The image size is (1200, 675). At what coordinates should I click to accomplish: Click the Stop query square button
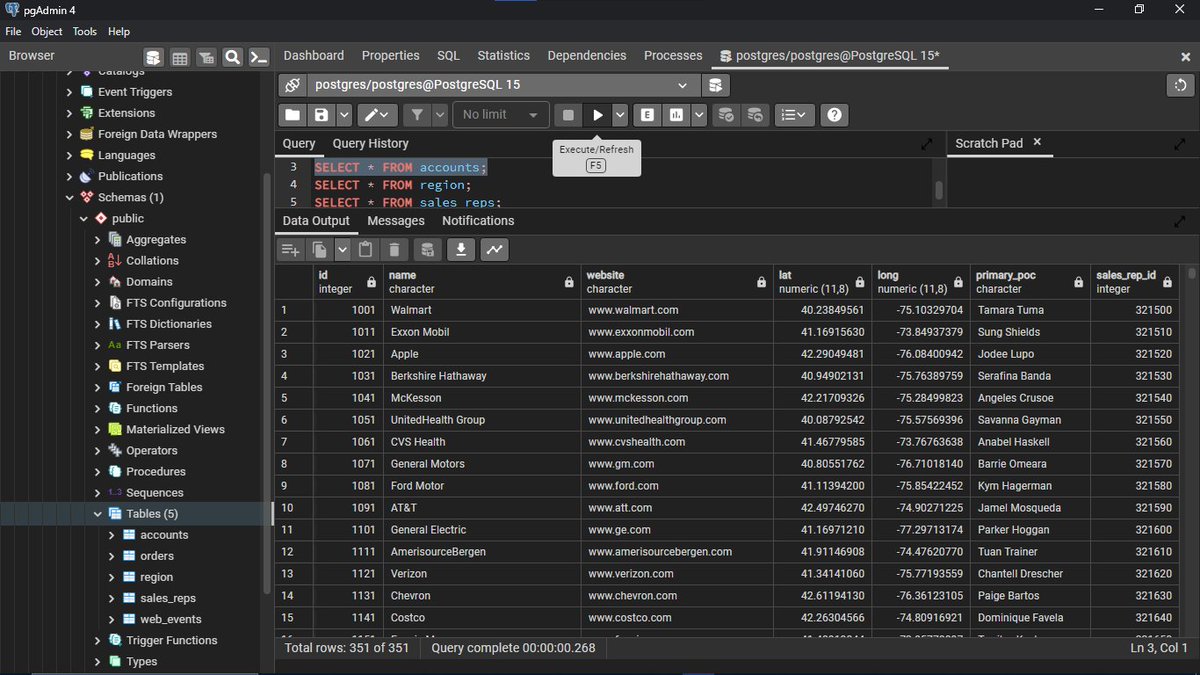pyautogui.click(x=568, y=115)
